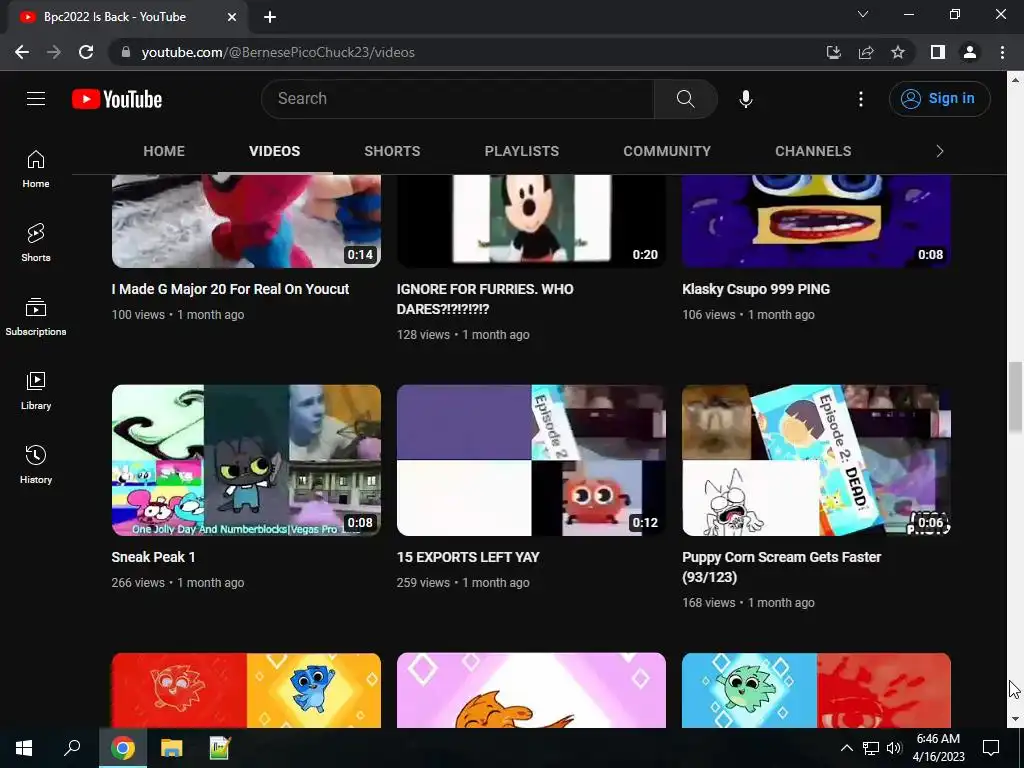Image resolution: width=1024 pixels, height=768 pixels.
Task: Open Chrome profile icon
Action: 970,52
